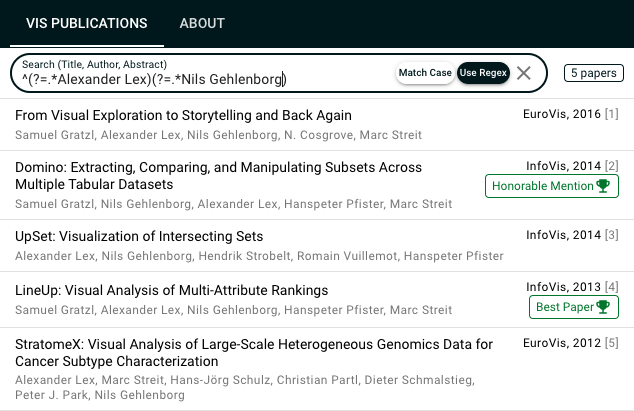Click the [4] reference number

pos(612,287)
